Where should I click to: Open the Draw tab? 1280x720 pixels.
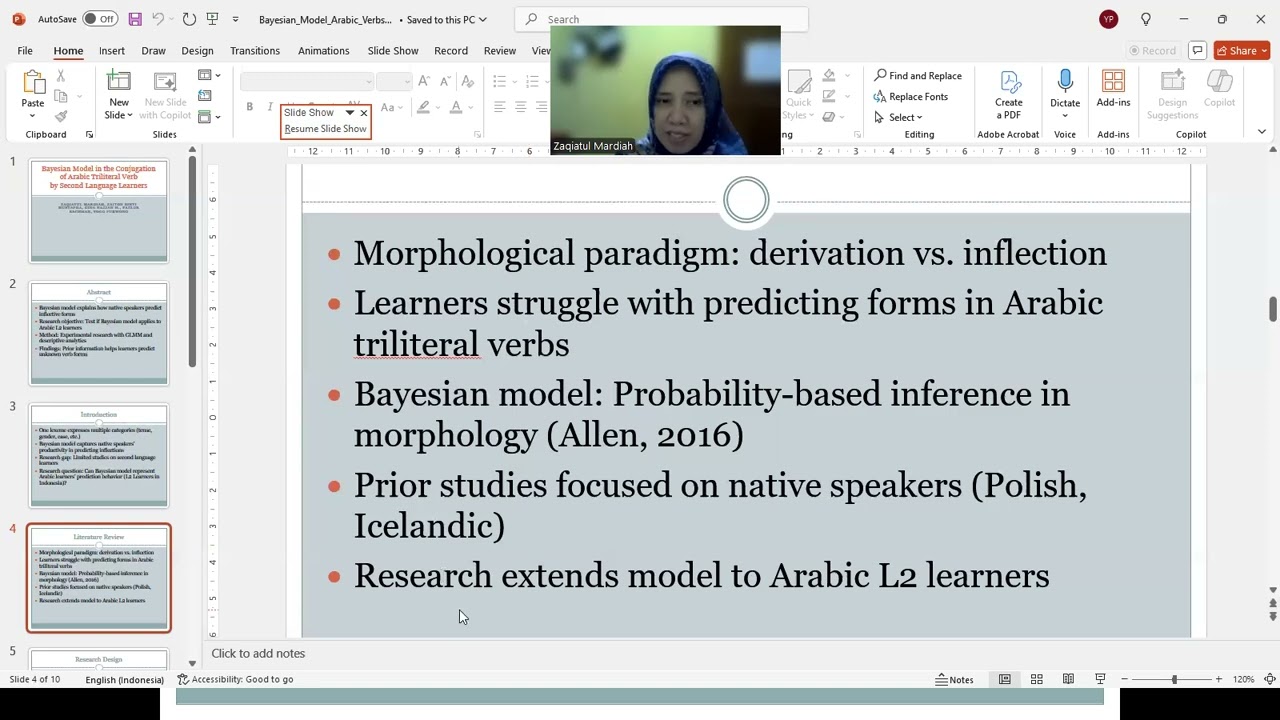(x=153, y=50)
